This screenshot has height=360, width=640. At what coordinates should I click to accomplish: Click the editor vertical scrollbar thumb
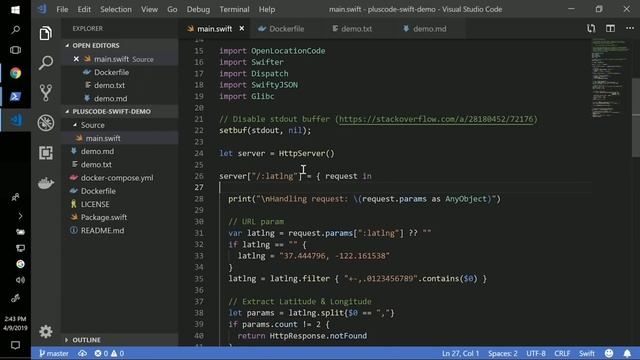(x=636, y=118)
